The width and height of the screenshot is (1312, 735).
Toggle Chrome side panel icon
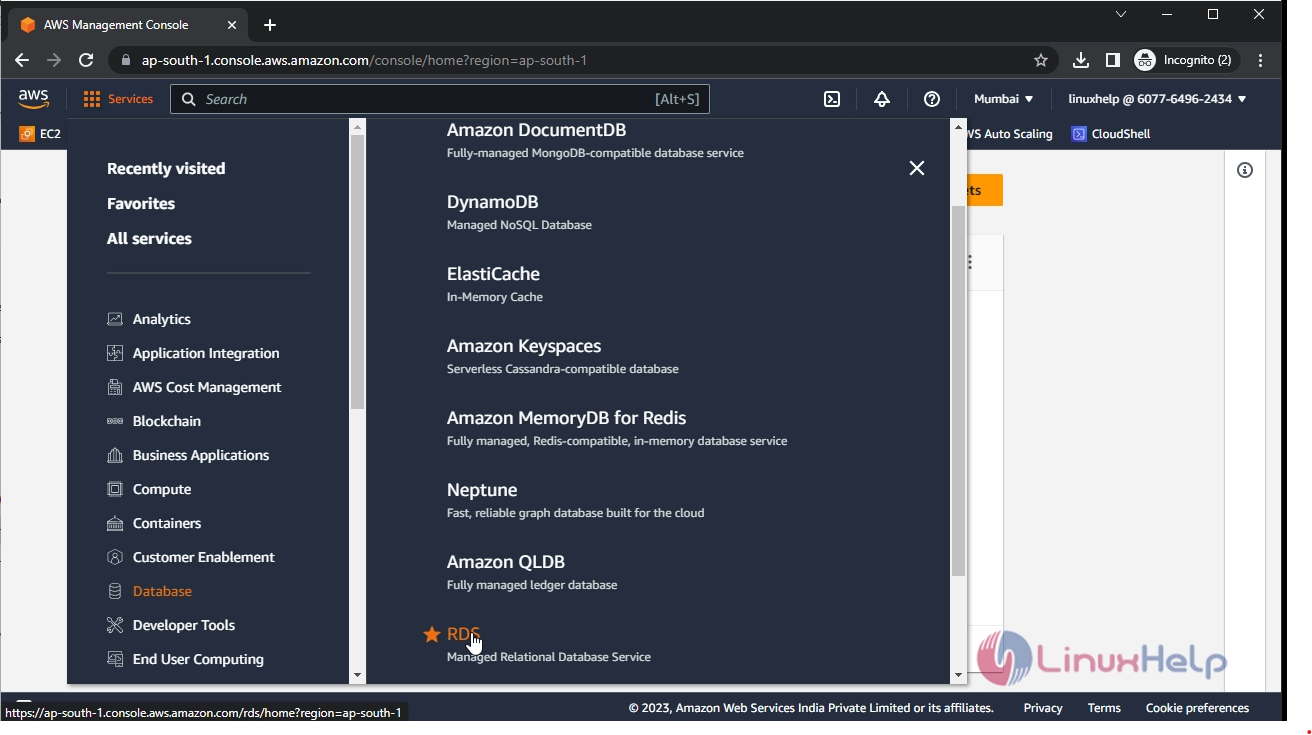point(1113,60)
